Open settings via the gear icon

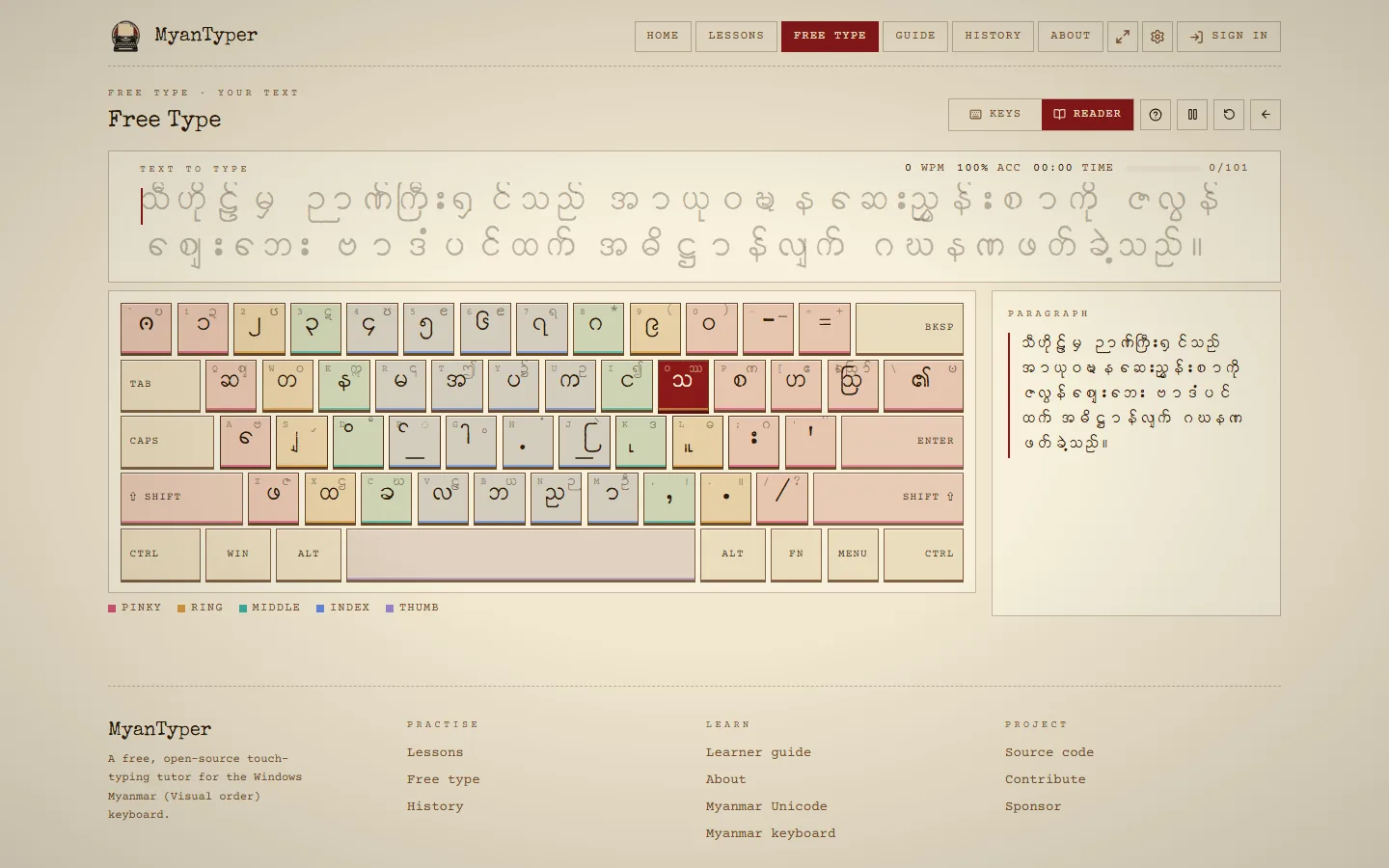(x=1157, y=37)
